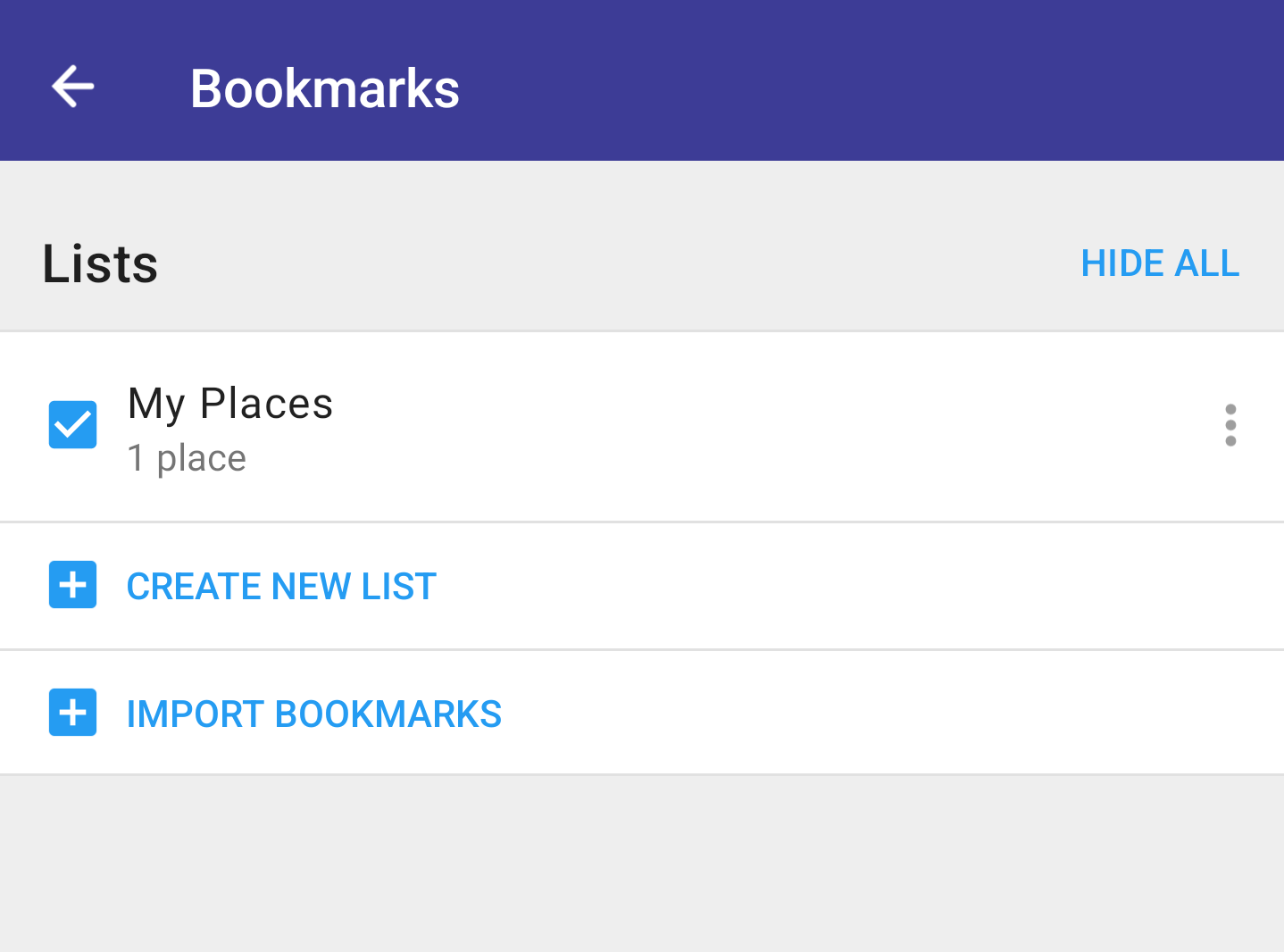The image size is (1284, 952).
Task: Import bookmarks from a file
Action: 642,713
